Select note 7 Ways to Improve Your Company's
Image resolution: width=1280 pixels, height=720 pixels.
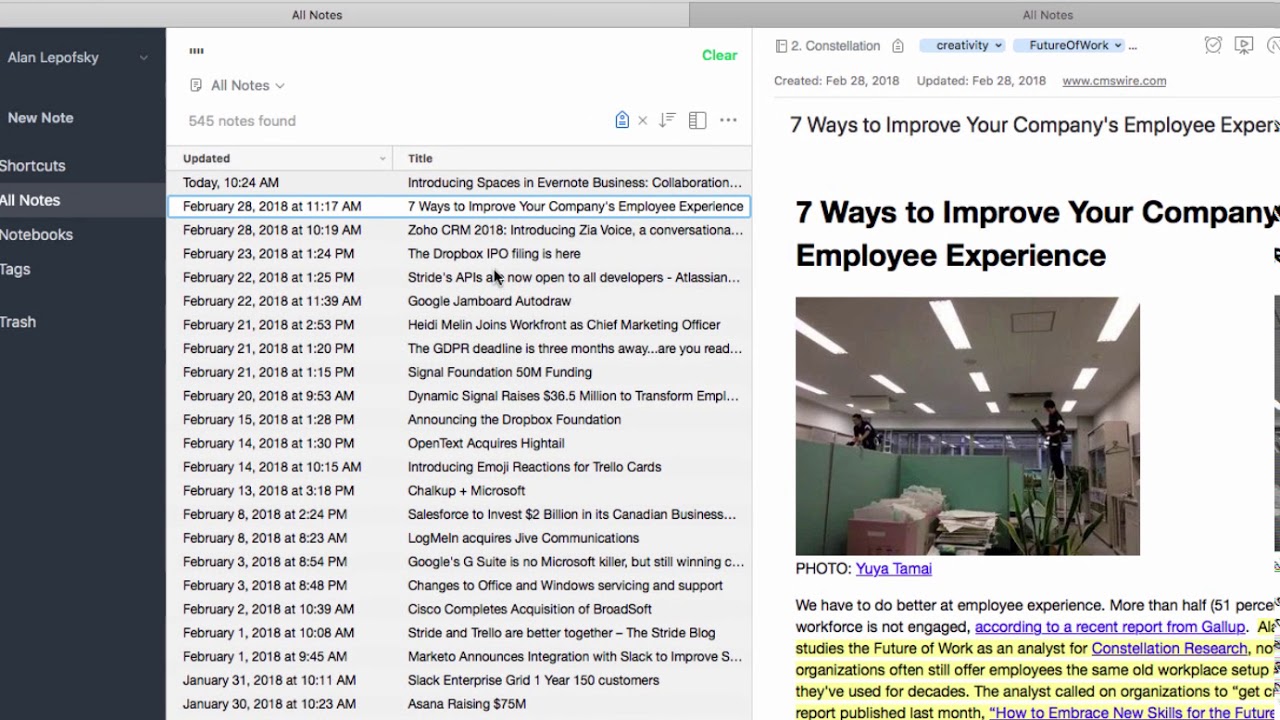(459, 206)
